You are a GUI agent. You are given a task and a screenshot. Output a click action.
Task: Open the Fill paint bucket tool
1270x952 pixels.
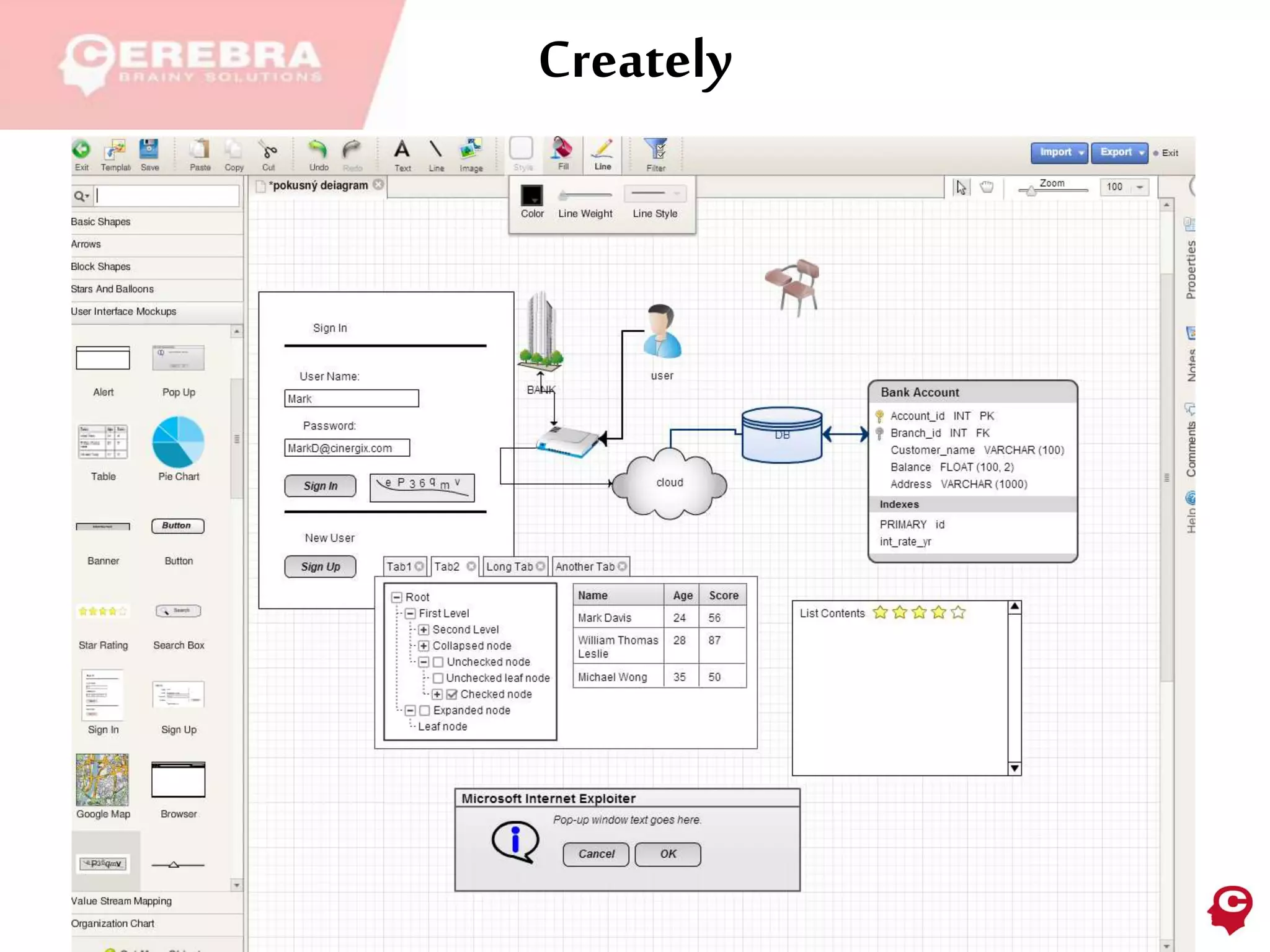(562, 149)
